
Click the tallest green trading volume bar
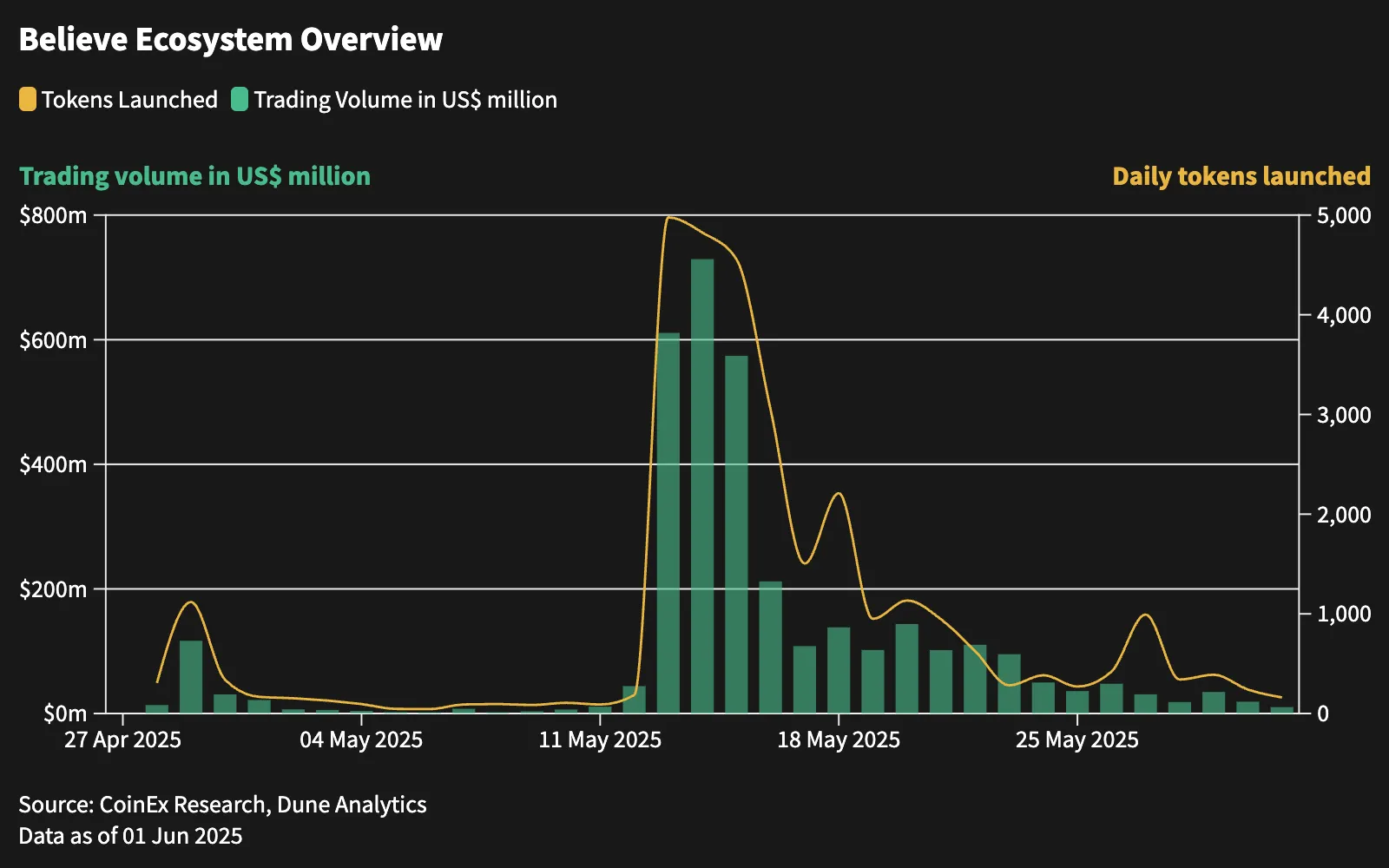702,486
